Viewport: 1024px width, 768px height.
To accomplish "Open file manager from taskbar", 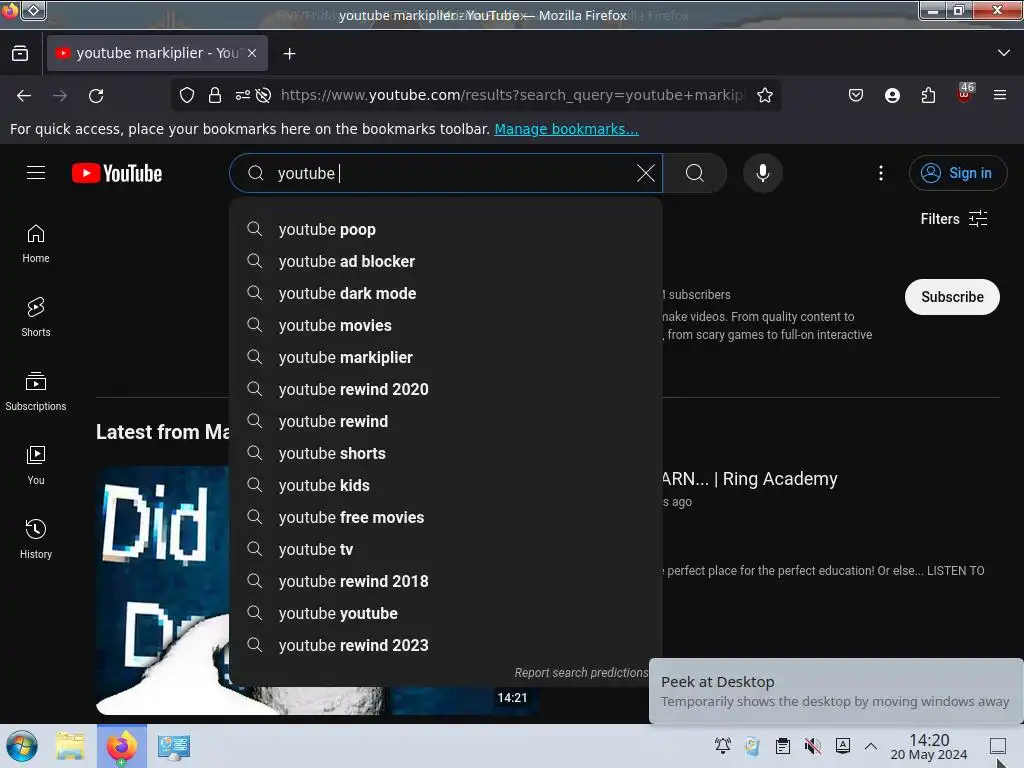I will tap(70, 746).
